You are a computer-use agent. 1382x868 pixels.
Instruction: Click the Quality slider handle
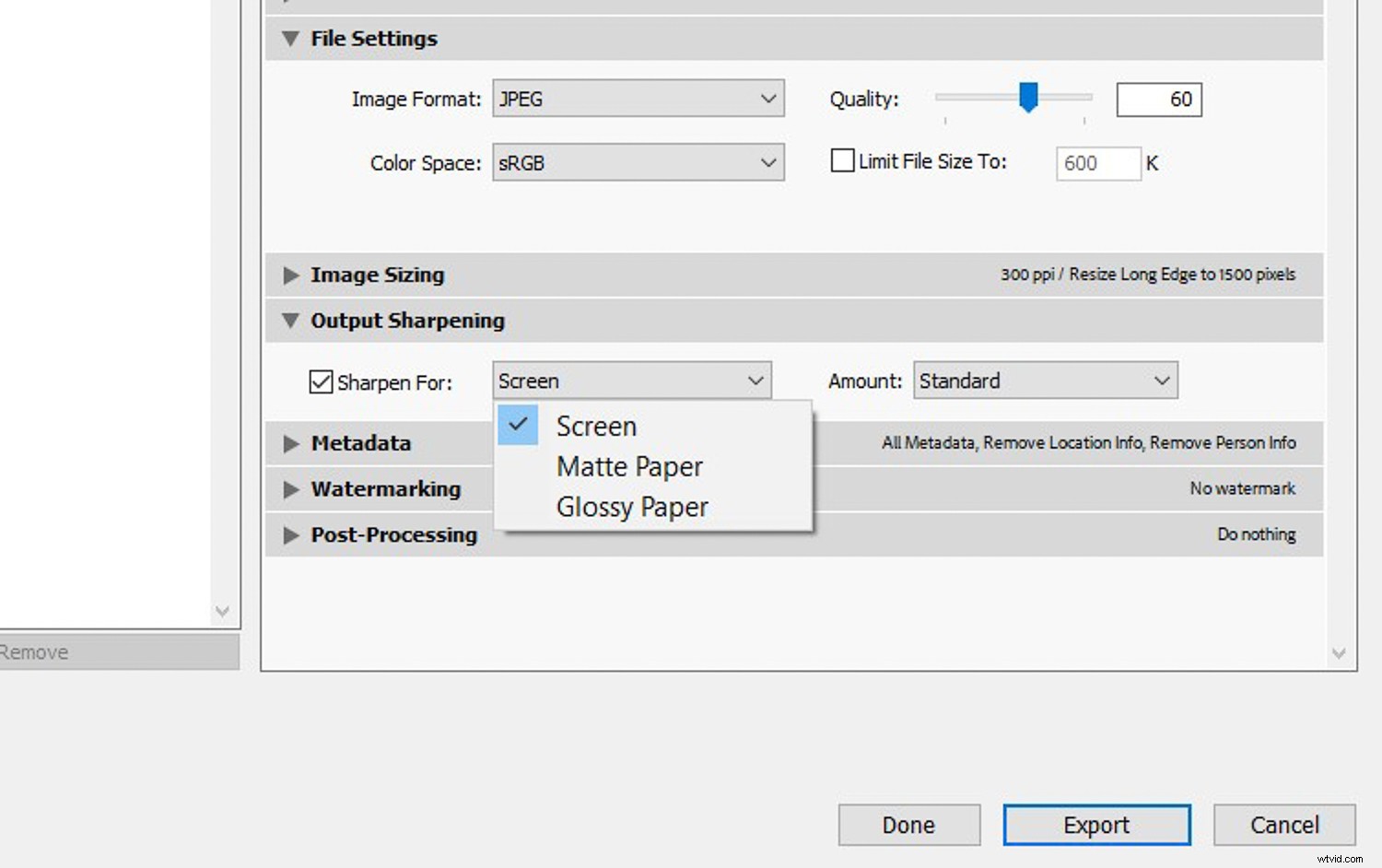click(x=1028, y=96)
